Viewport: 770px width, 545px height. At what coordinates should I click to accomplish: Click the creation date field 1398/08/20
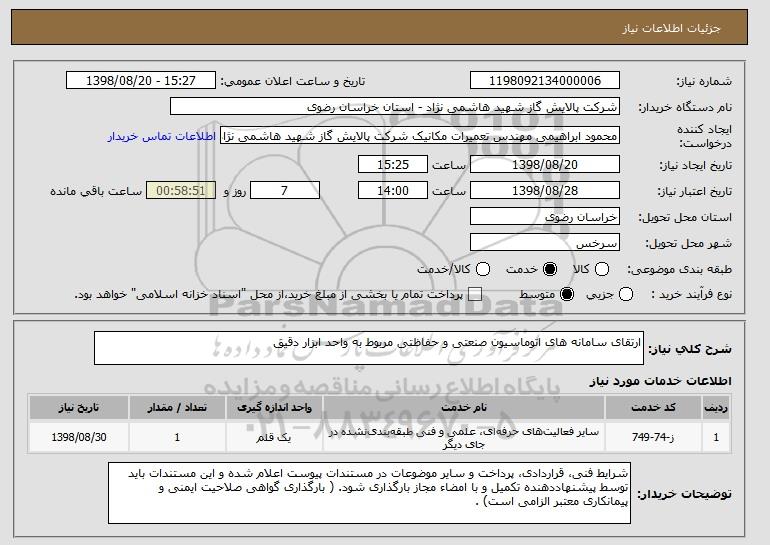click(545, 164)
